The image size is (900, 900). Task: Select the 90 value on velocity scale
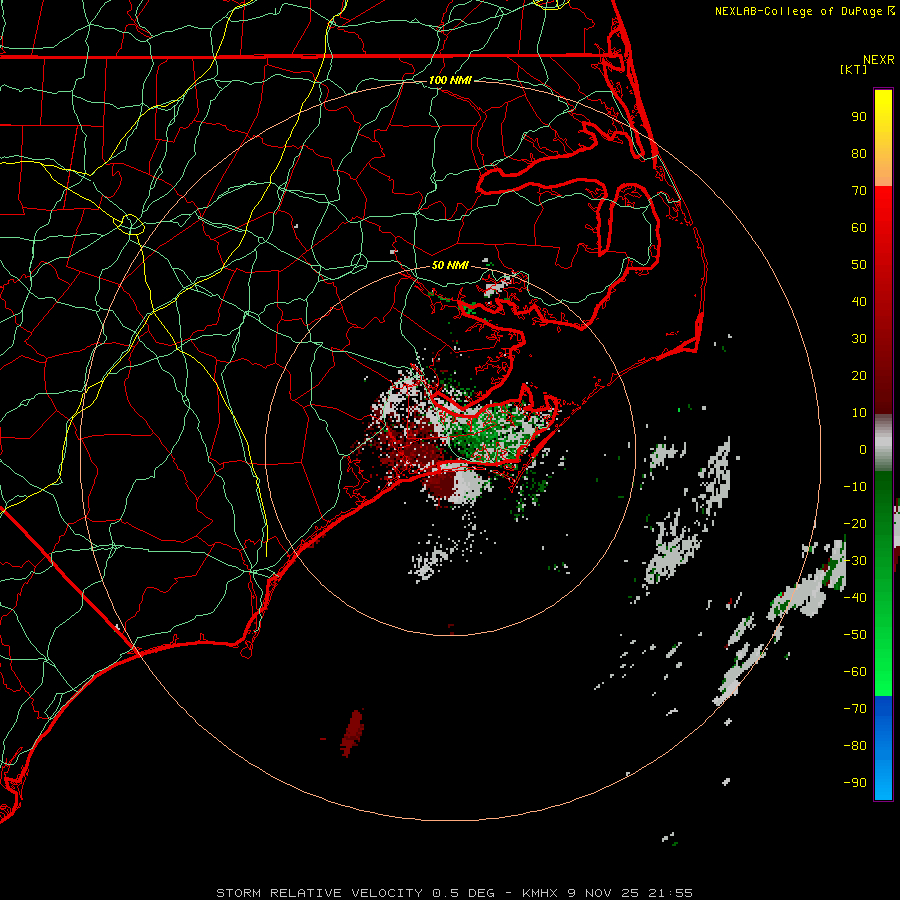coord(859,117)
